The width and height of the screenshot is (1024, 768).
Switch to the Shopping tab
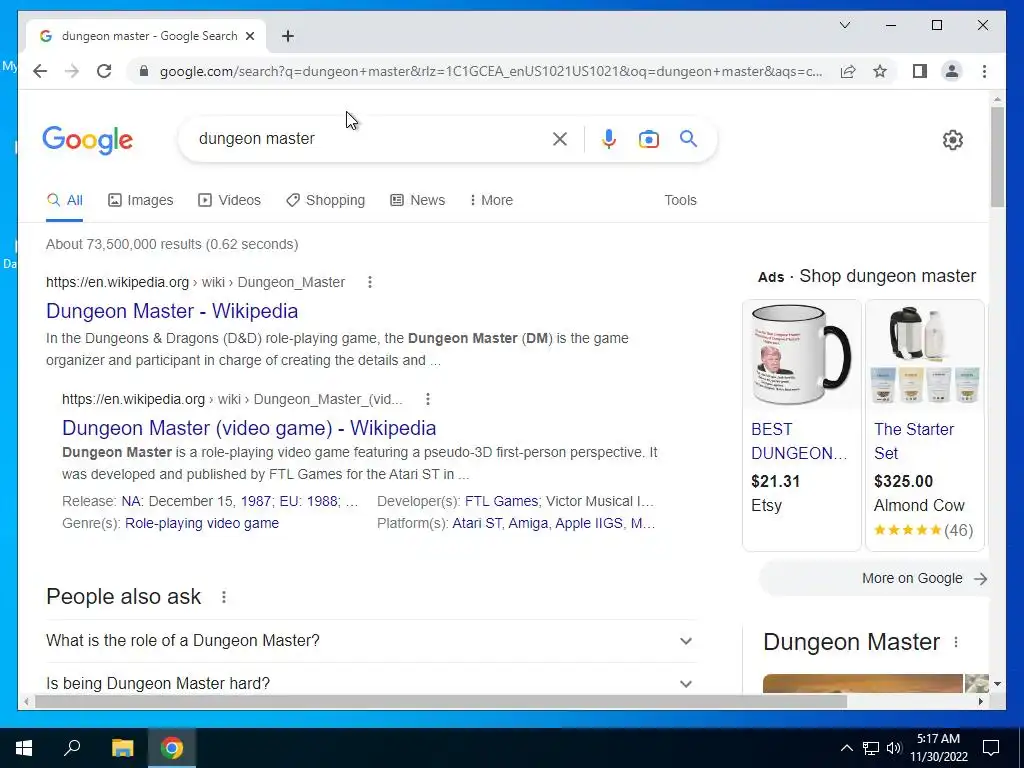pyautogui.click(x=325, y=200)
